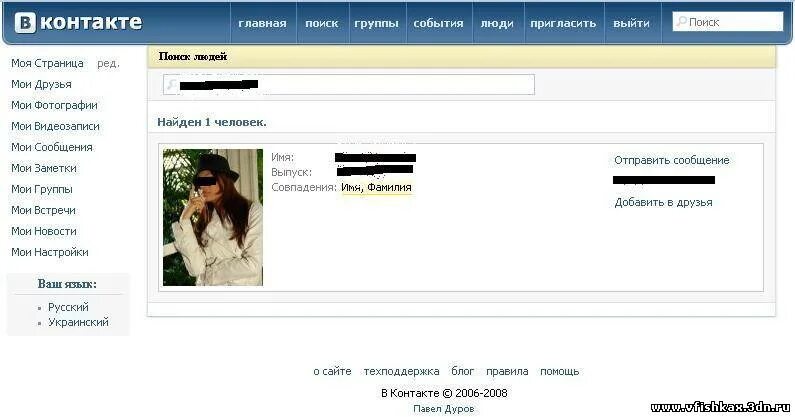Click Отправить сообщение link

[672, 160]
